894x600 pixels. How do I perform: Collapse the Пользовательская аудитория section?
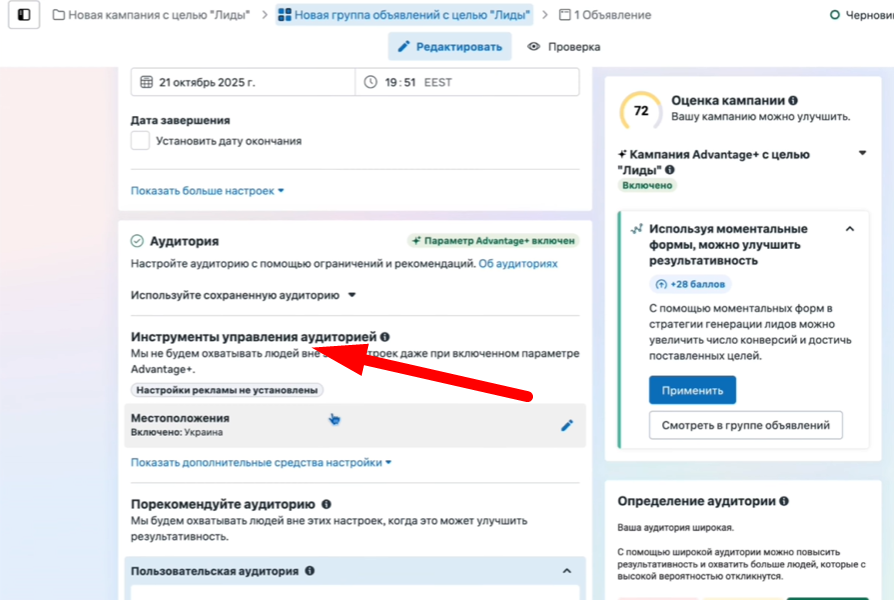(x=566, y=570)
